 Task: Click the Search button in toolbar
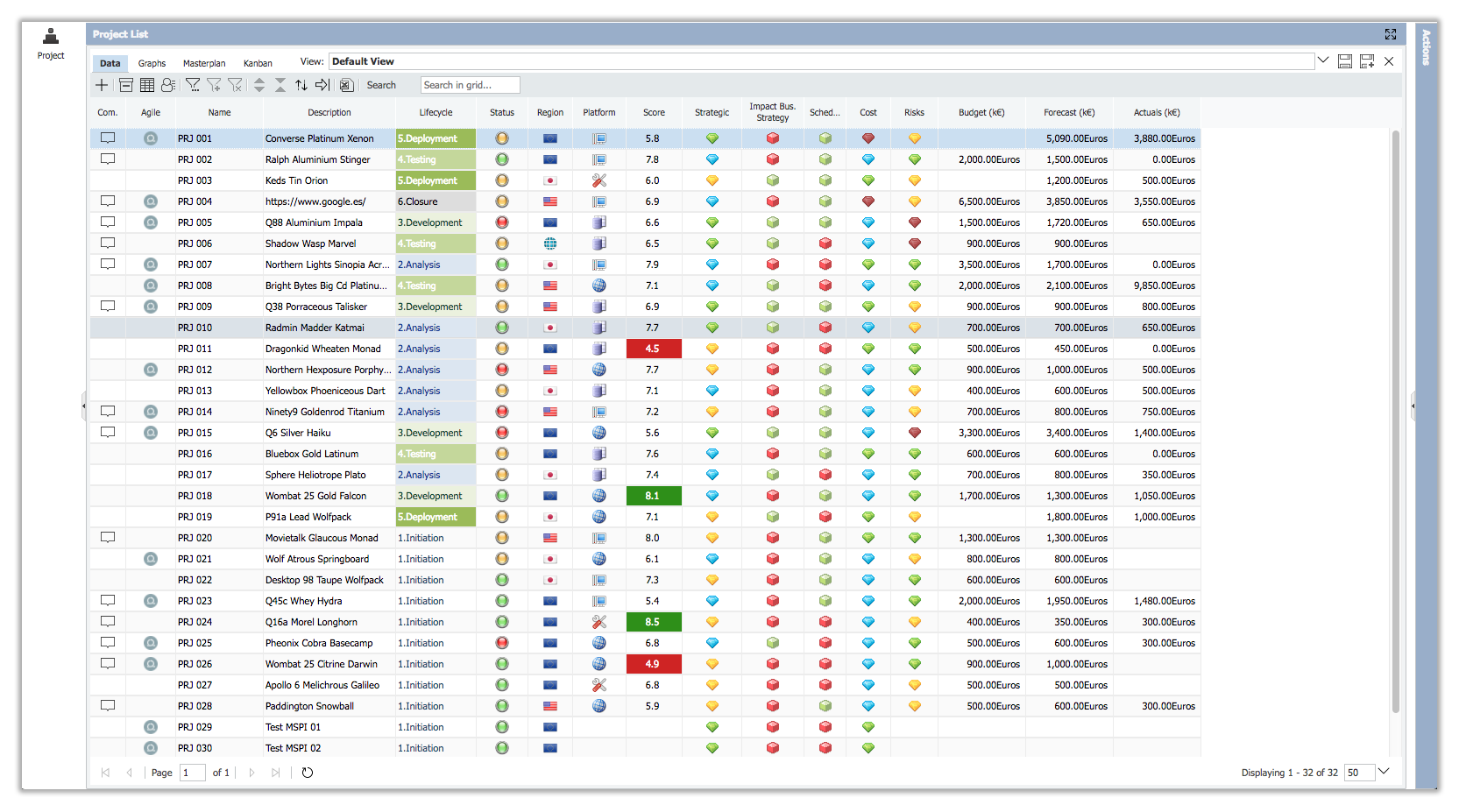[381, 85]
